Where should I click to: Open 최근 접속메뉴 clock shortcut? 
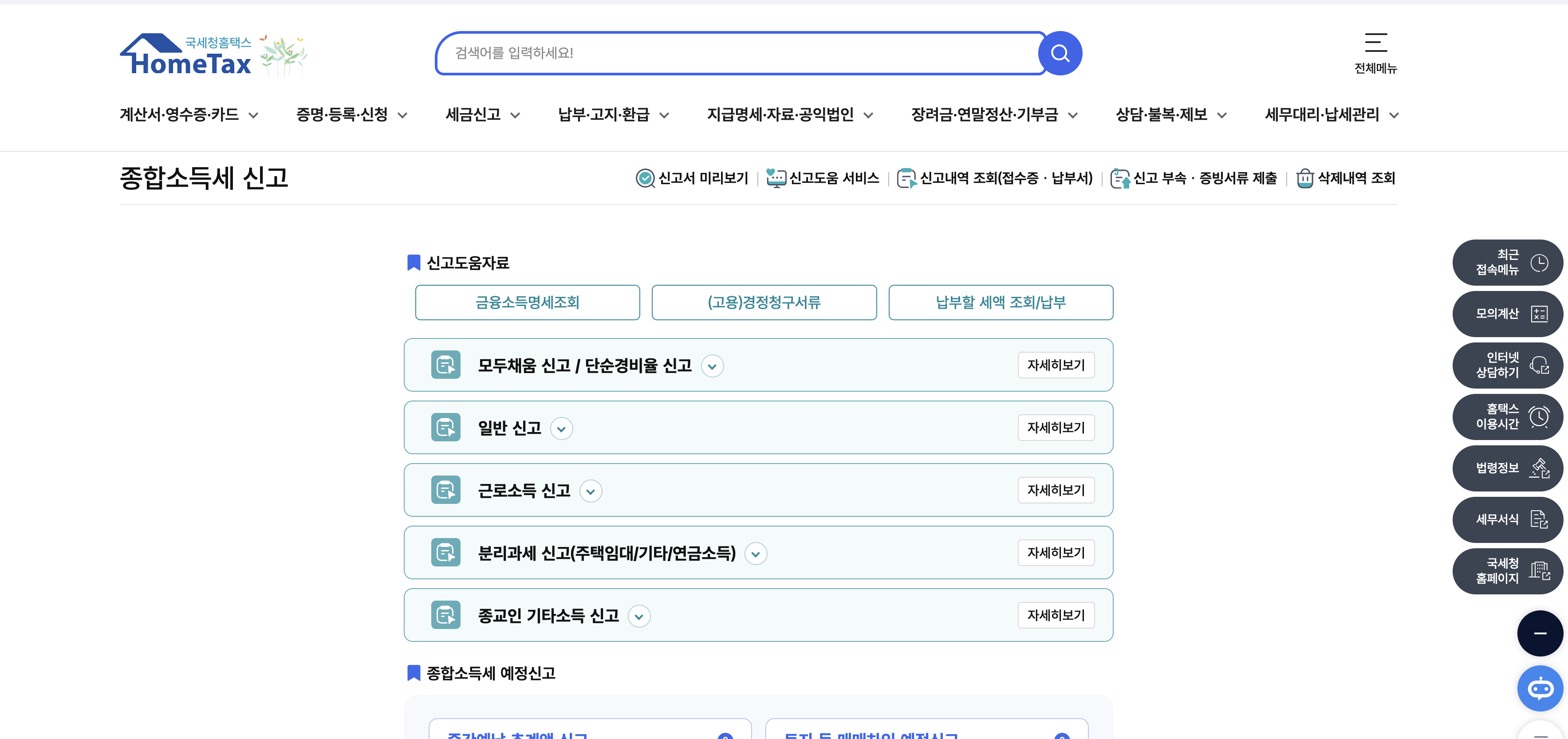1507,262
